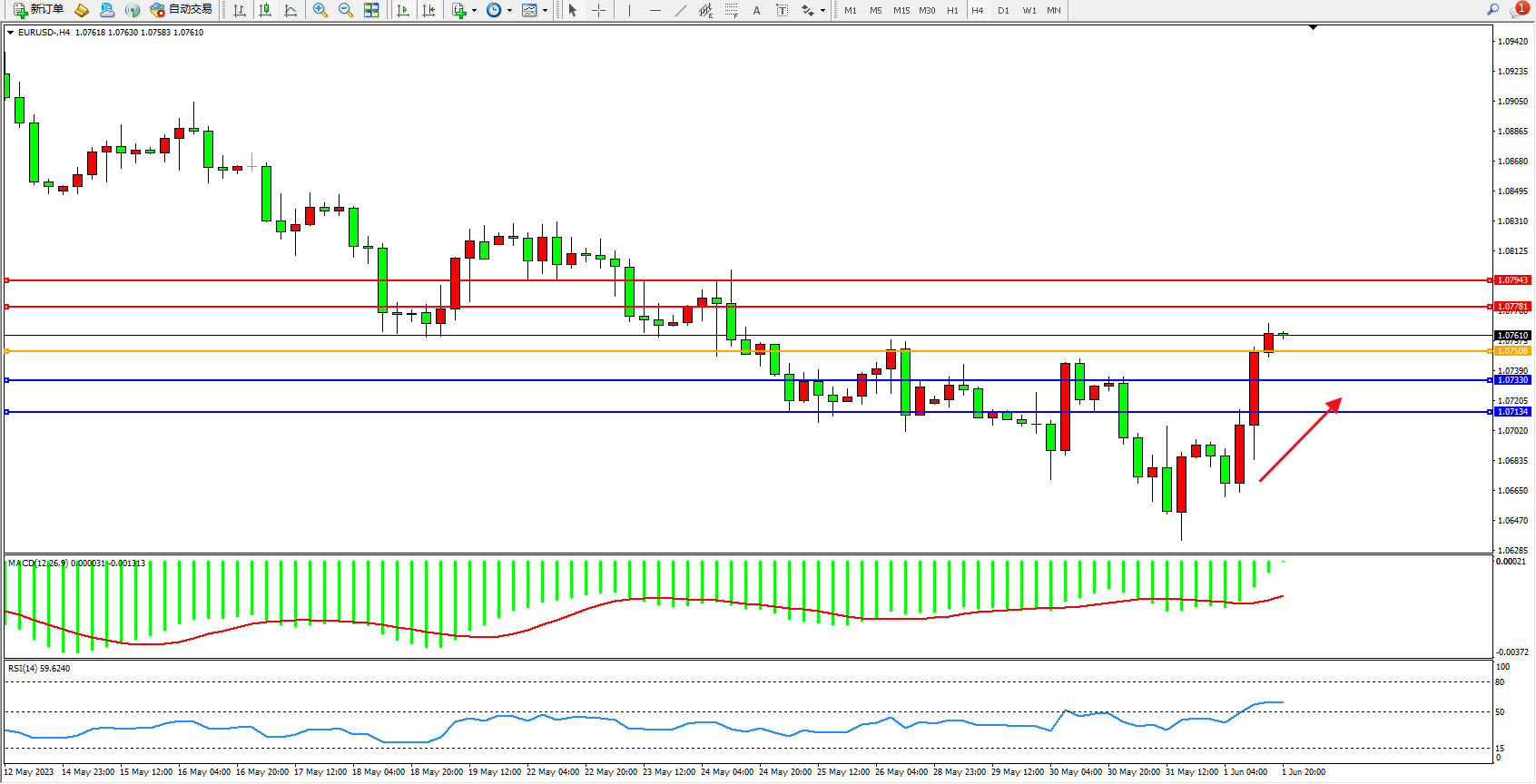The image size is (1536, 784).
Task: Open the search magnifier icon
Action: [1492, 10]
